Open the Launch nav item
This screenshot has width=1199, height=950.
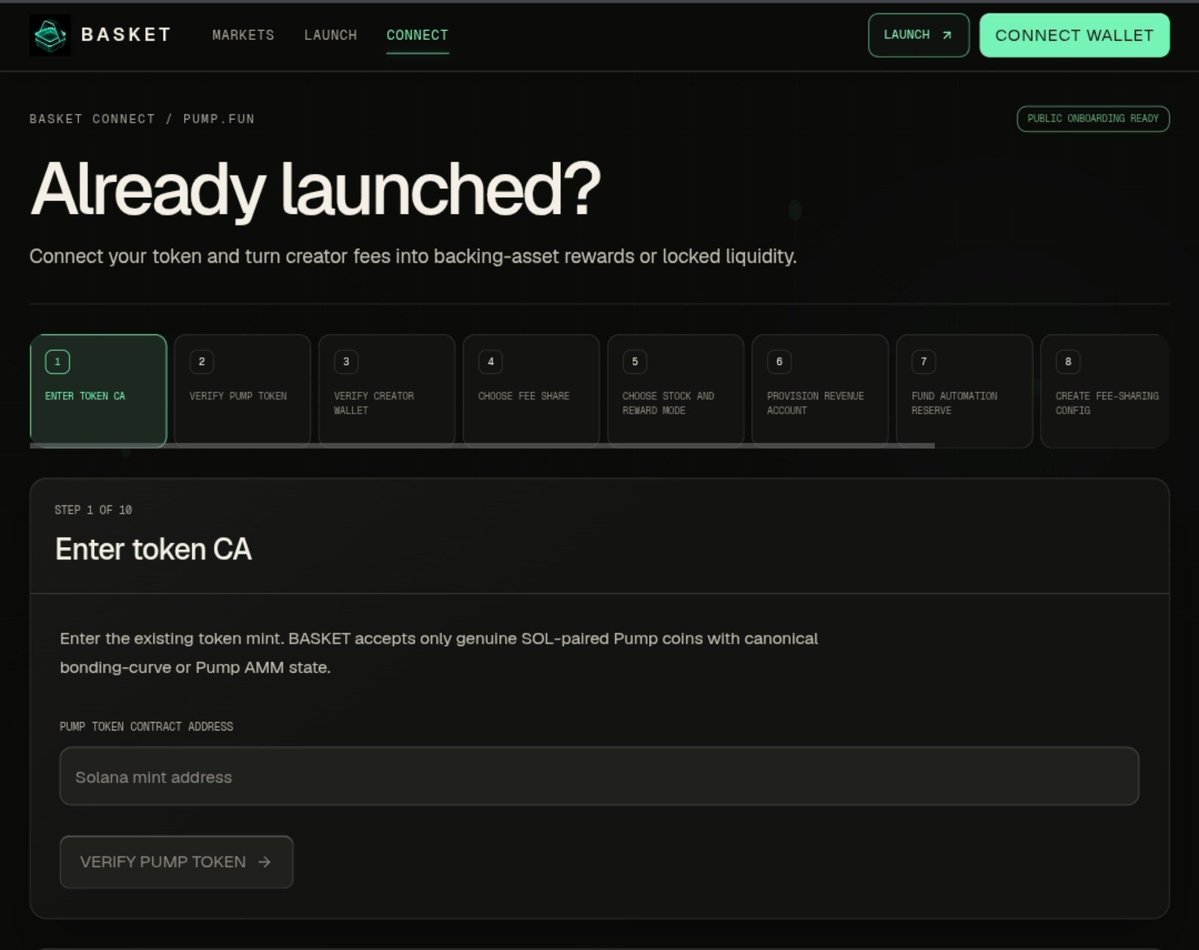(330, 35)
